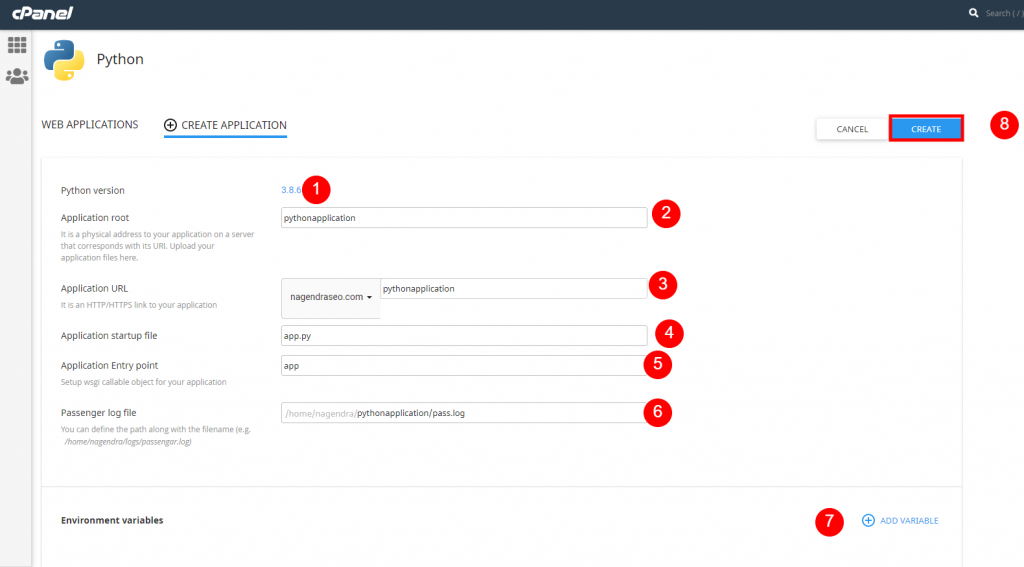Screen dimensions: 1024x567
Task: Click the Add Variable link
Action: [900, 521]
